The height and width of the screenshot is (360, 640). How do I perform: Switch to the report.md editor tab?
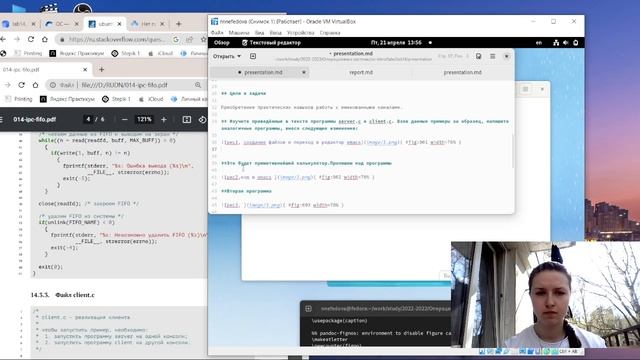coord(361,72)
